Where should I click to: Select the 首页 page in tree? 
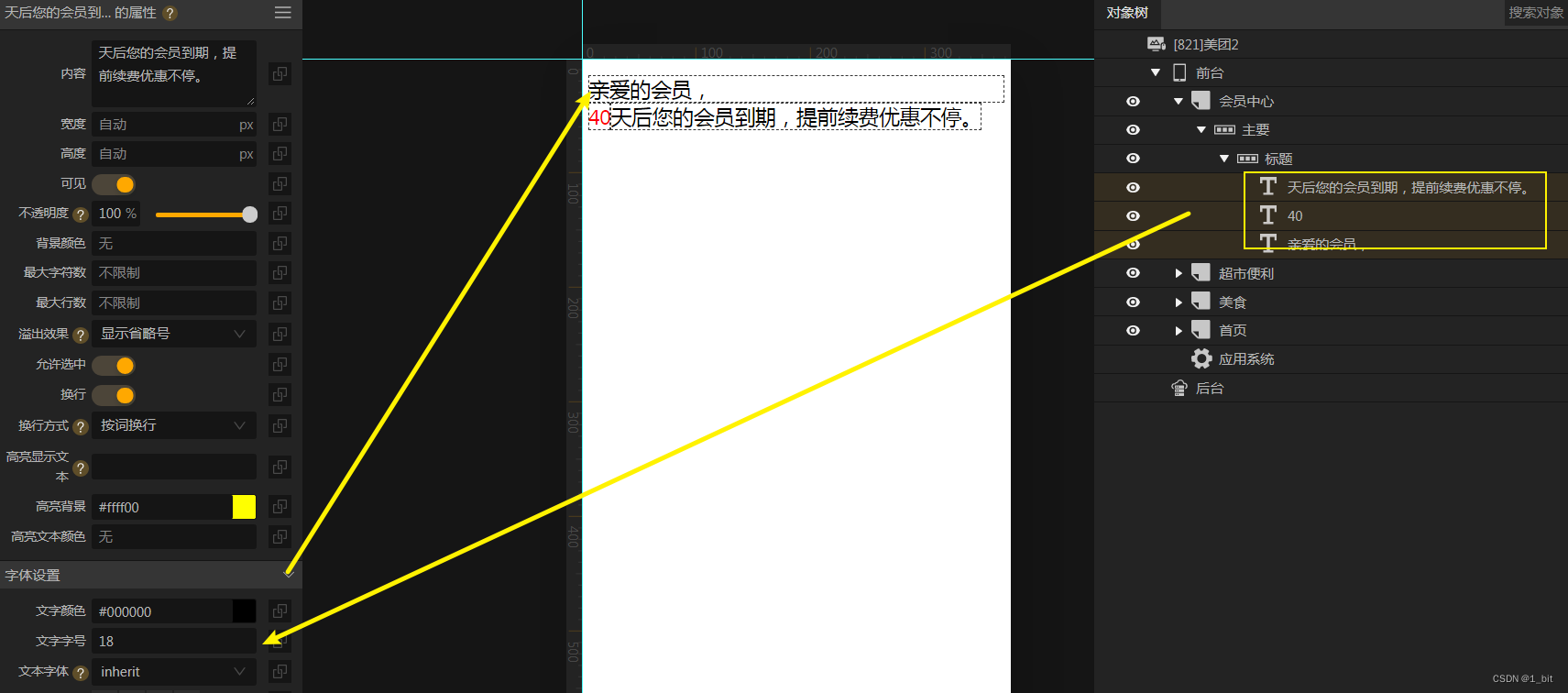pyautogui.click(x=1233, y=330)
